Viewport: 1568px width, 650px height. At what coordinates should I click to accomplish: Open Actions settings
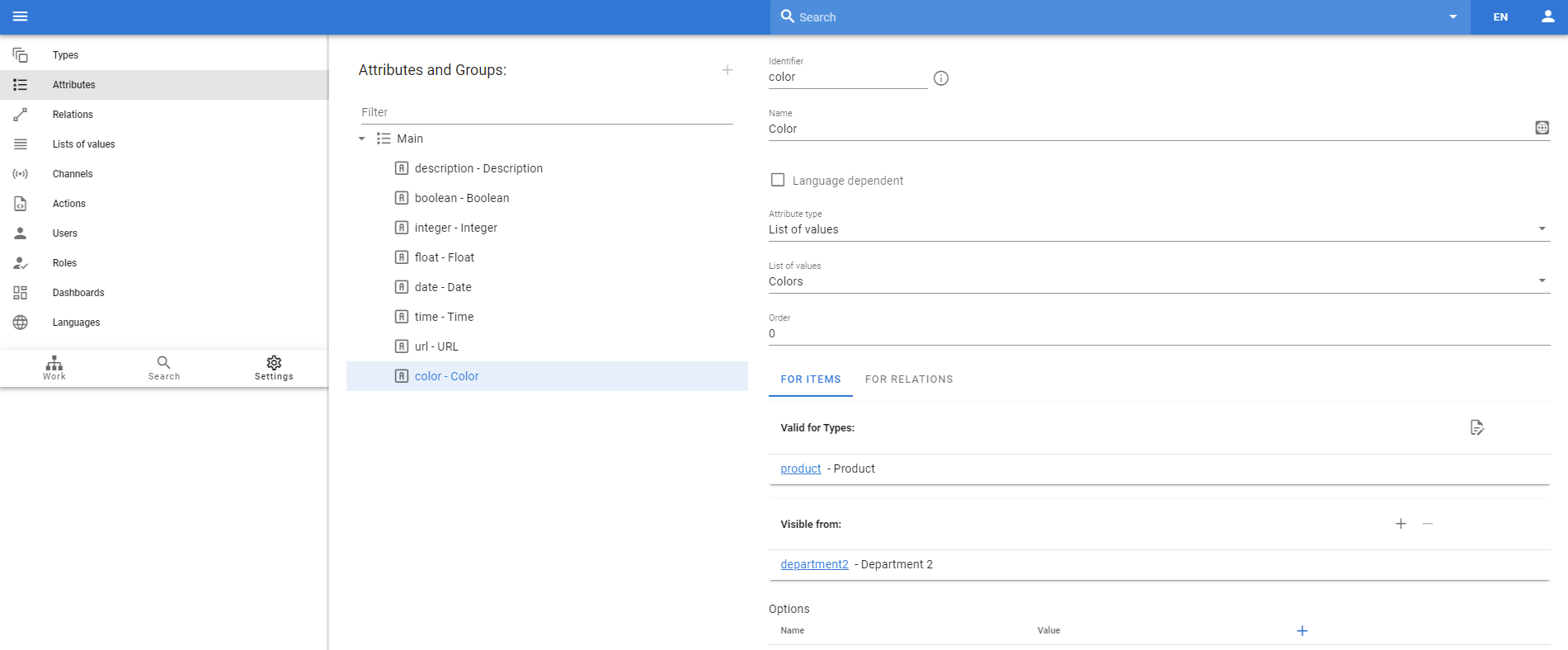coord(164,204)
